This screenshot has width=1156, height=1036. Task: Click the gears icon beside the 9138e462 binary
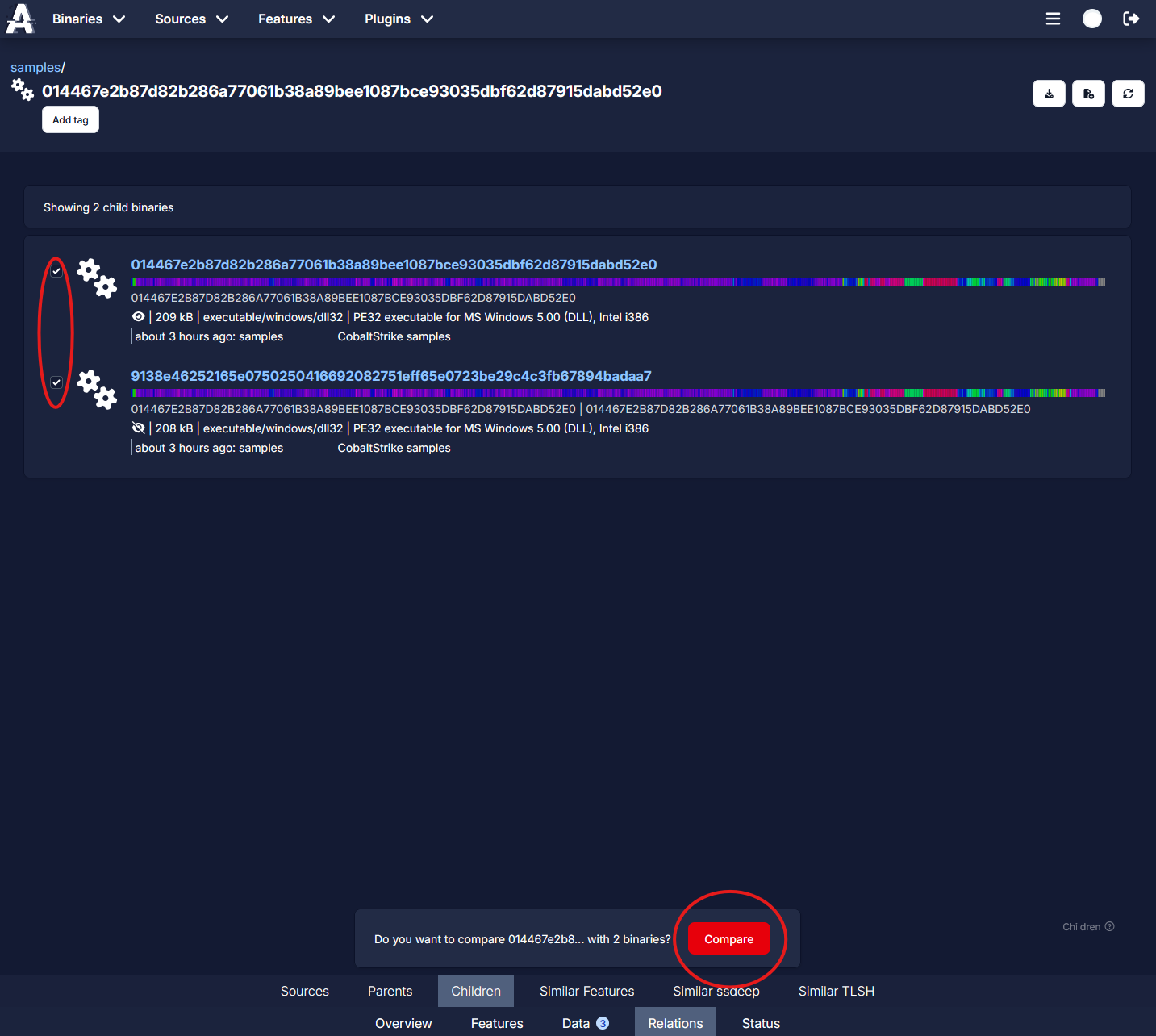[96, 390]
